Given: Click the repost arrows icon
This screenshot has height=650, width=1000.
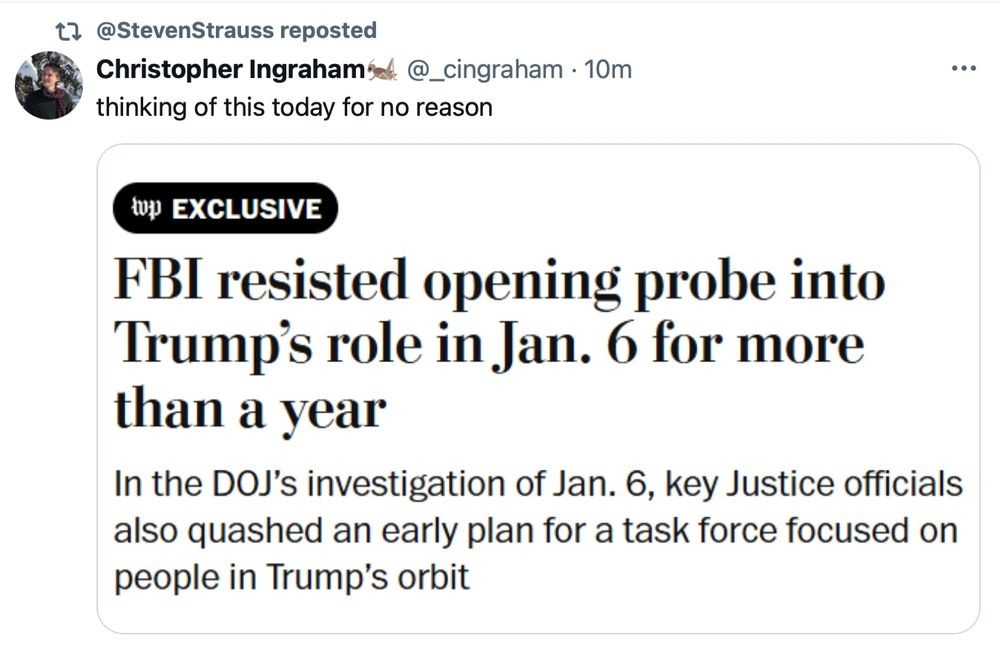Looking at the screenshot, I should (x=72, y=31).
